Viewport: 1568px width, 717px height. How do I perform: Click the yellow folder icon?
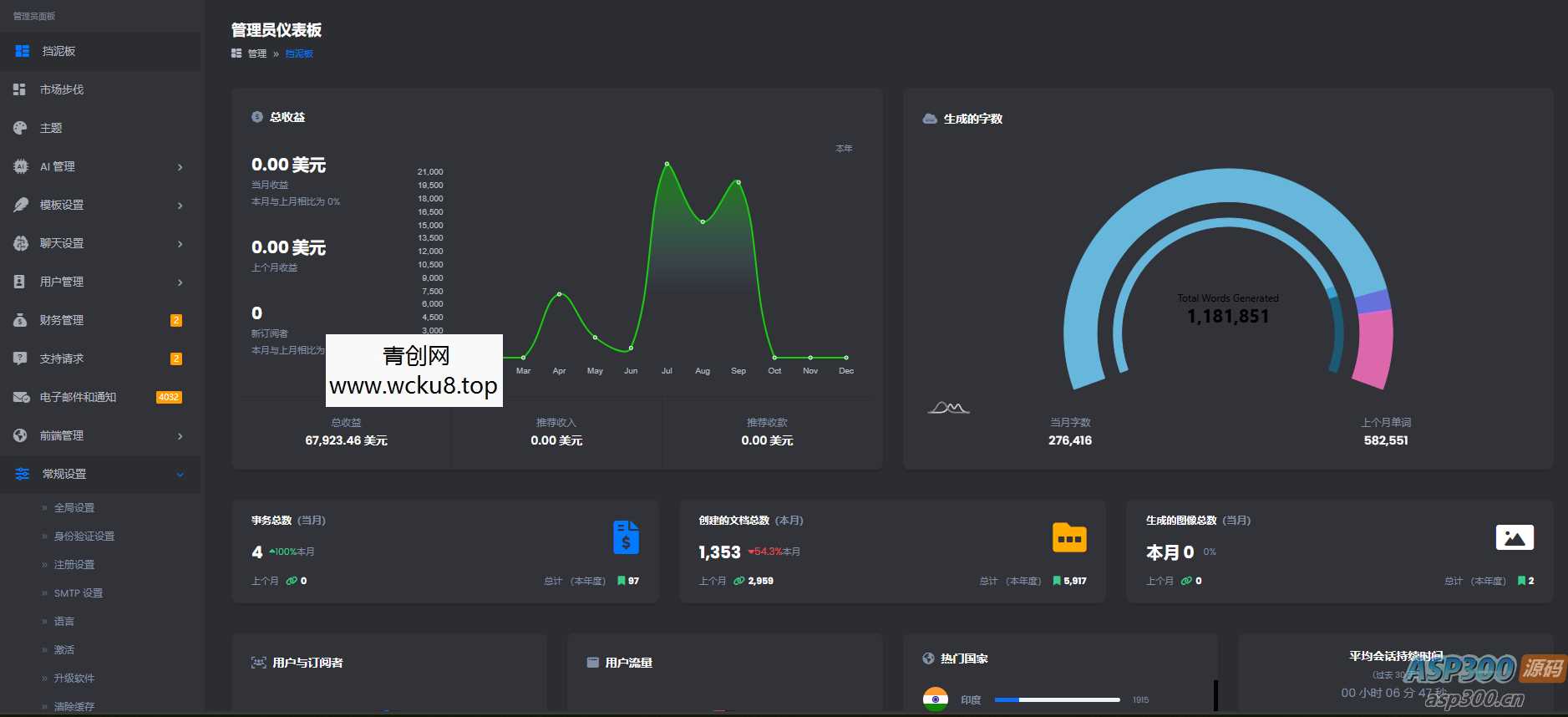1068,537
